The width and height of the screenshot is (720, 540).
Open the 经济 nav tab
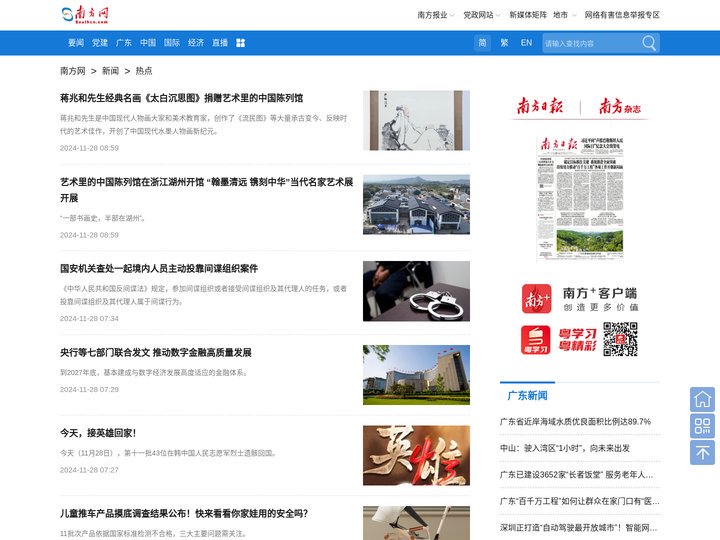tap(196, 43)
